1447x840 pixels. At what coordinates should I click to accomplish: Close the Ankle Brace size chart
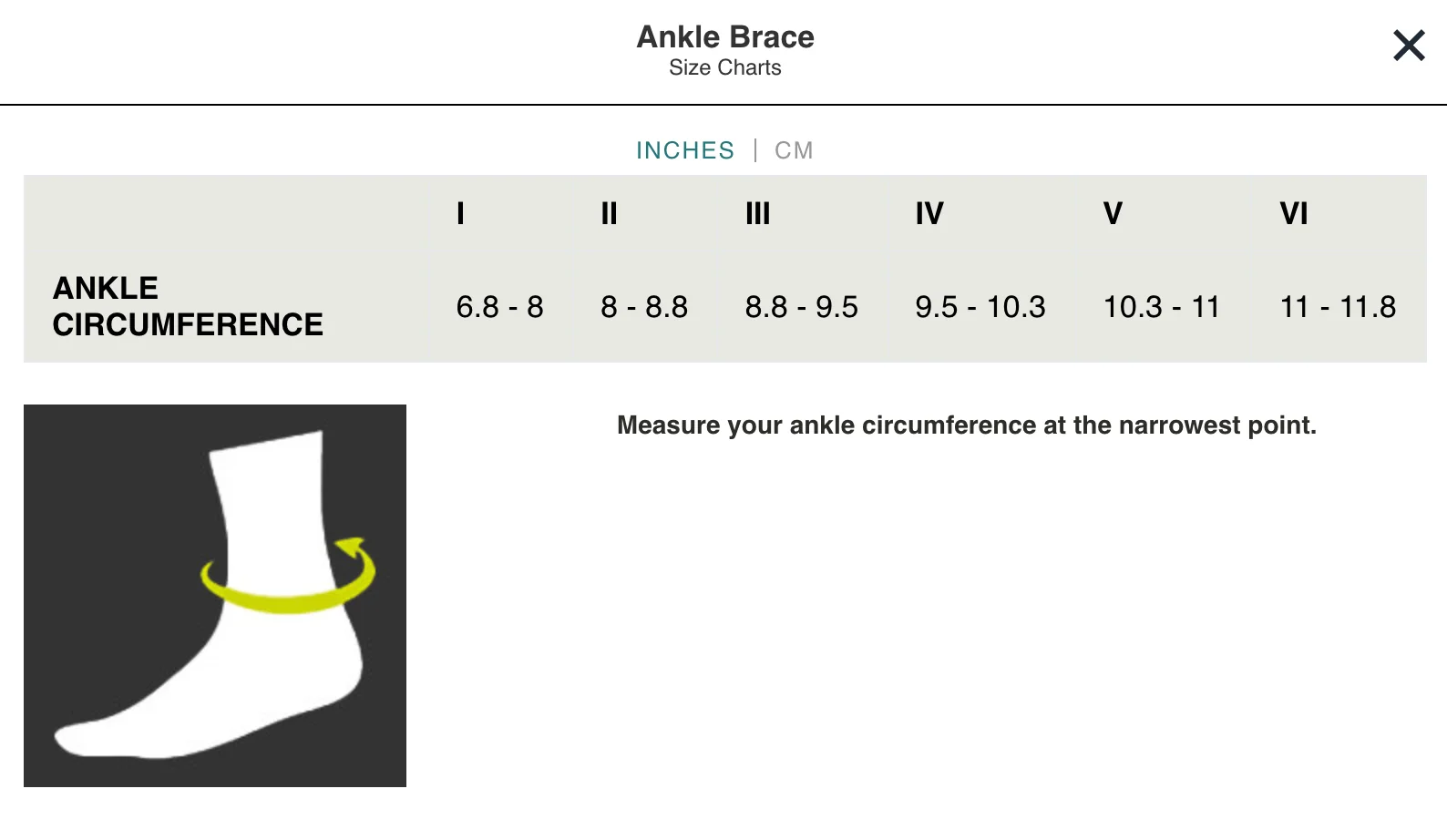[x=1409, y=45]
